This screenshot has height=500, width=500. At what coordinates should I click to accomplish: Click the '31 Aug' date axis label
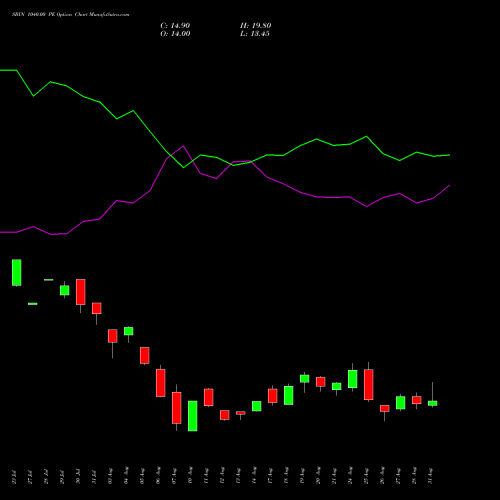(430, 476)
